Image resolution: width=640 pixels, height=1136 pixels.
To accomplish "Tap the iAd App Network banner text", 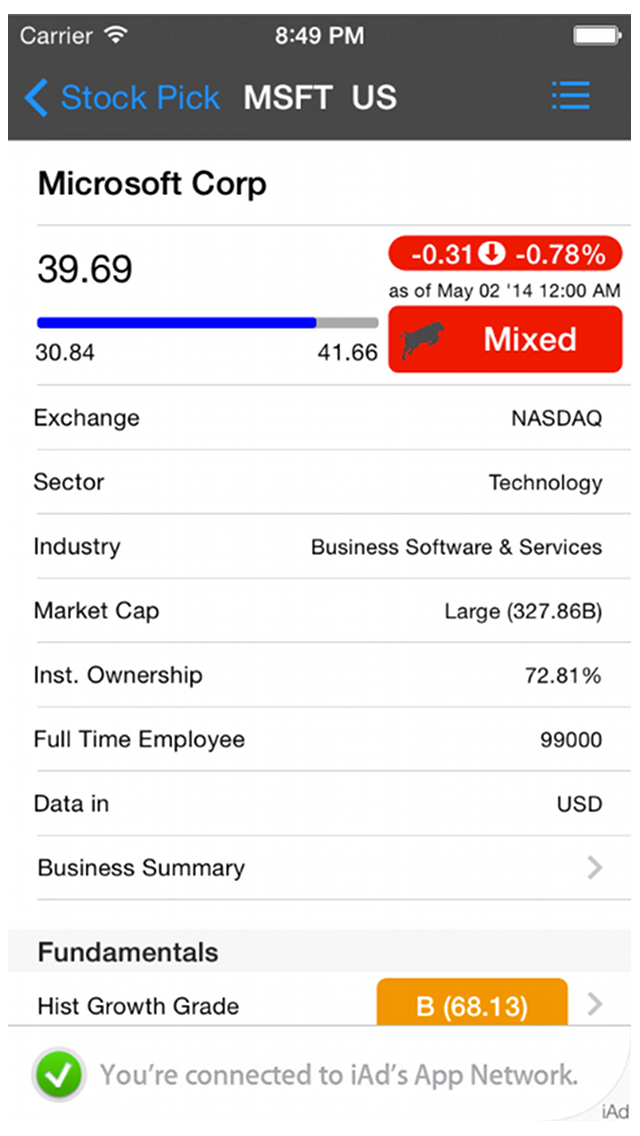I will 338,1076.
